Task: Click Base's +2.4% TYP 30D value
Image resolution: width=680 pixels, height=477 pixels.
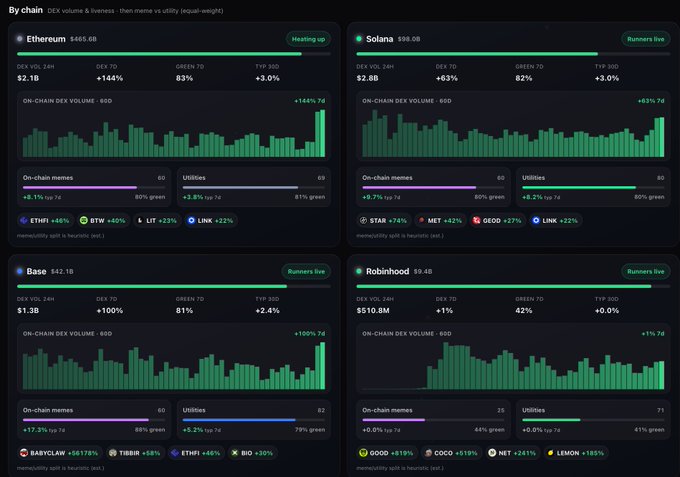Action: tap(268, 310)
